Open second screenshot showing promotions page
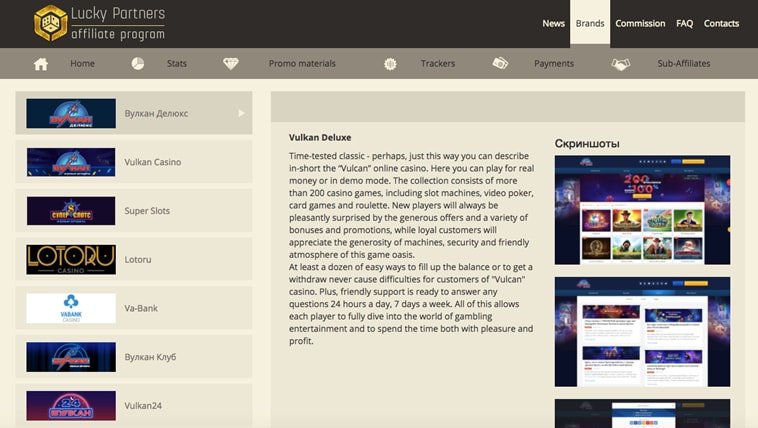 pos(642,332)
